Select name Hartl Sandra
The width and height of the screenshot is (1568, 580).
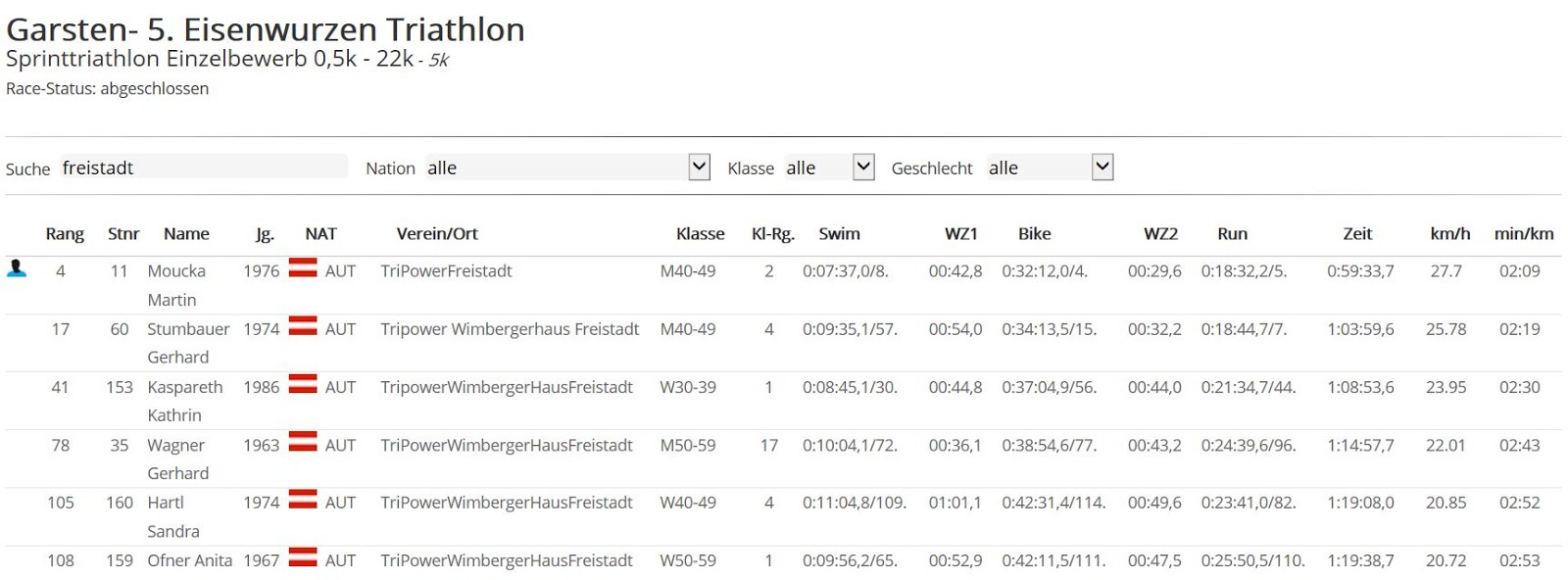(173, 516)
